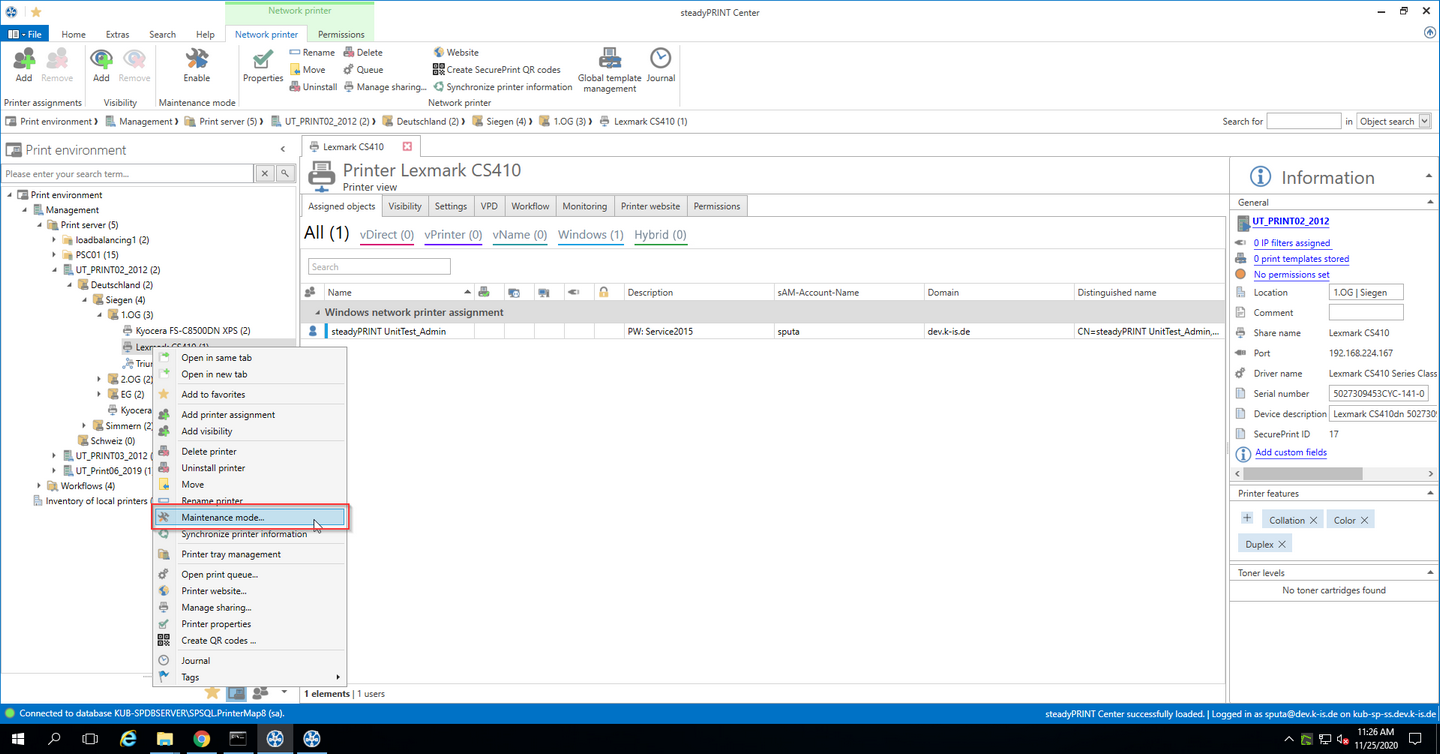Open Global template management

[610, 70]
